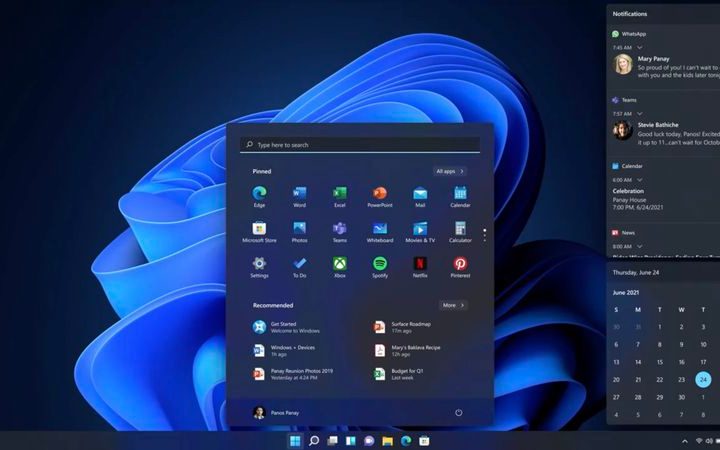Open the Calculator app

click(460, 232)
